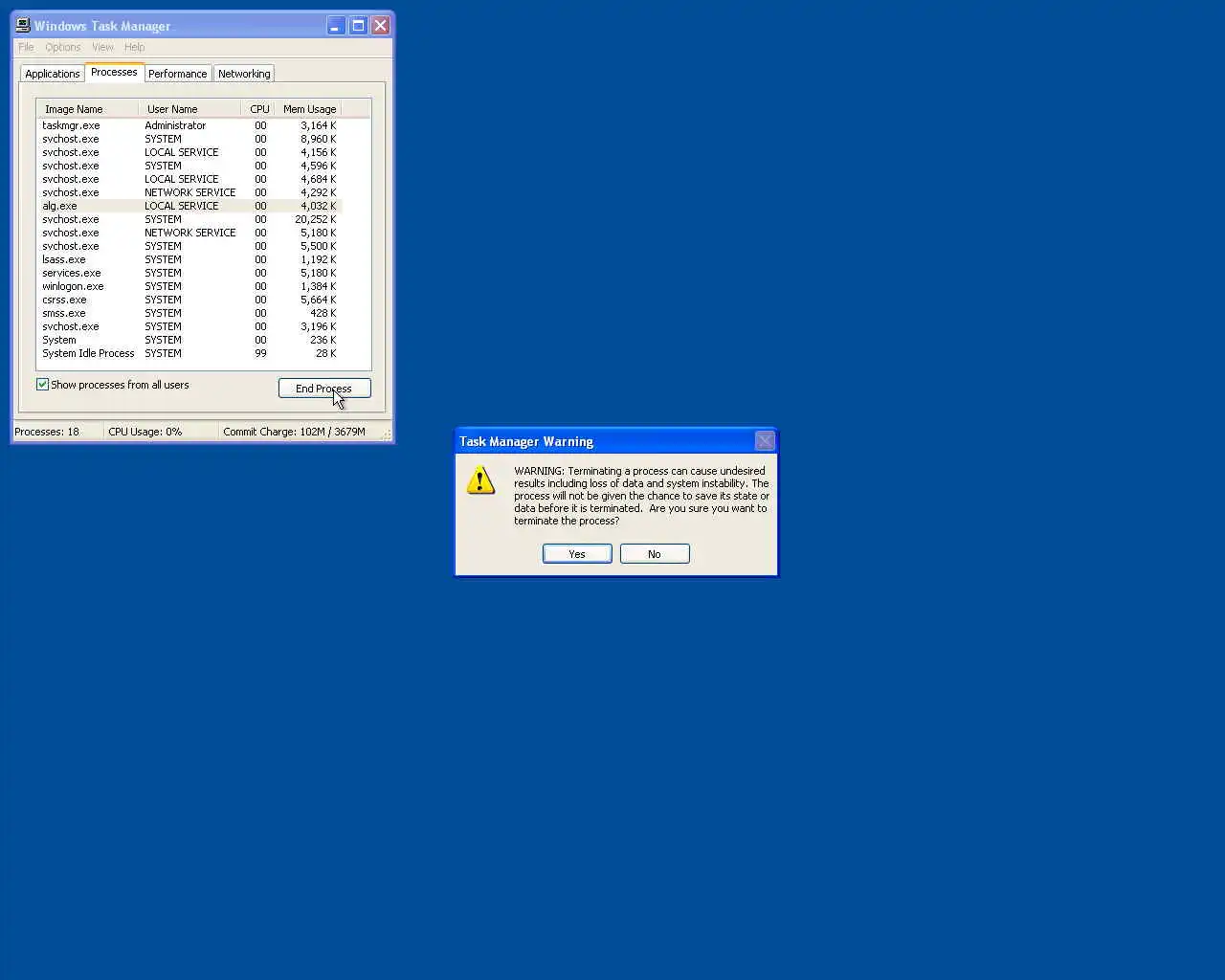Select the System process with 236 K
Viewport: 1225px width, 980px height.
point(189,340)
